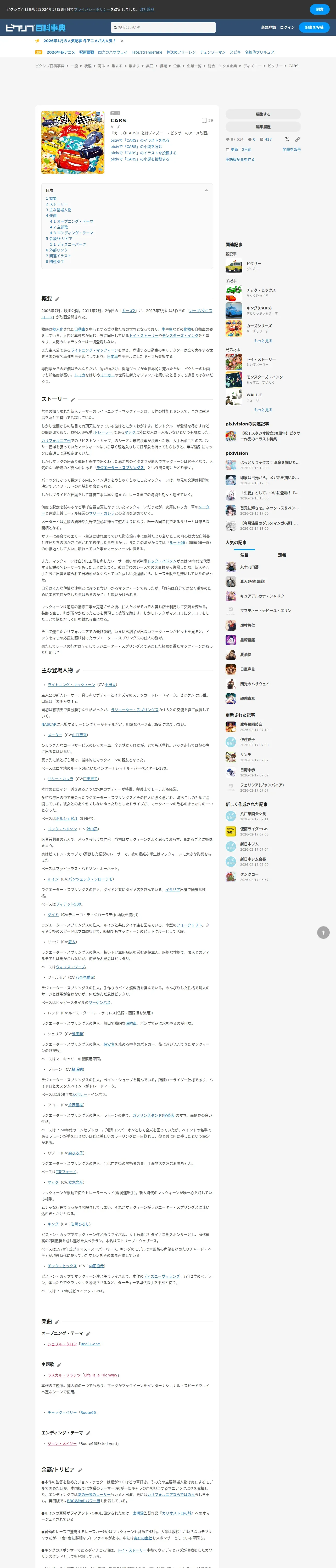Open the シェリル・クロウ artist link

[62, 1344]
